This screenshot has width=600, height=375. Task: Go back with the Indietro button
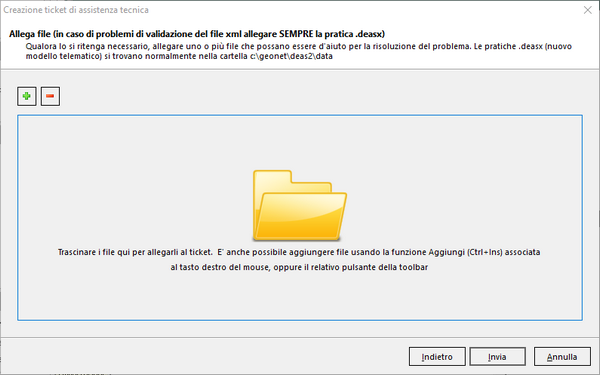point(437,357)
